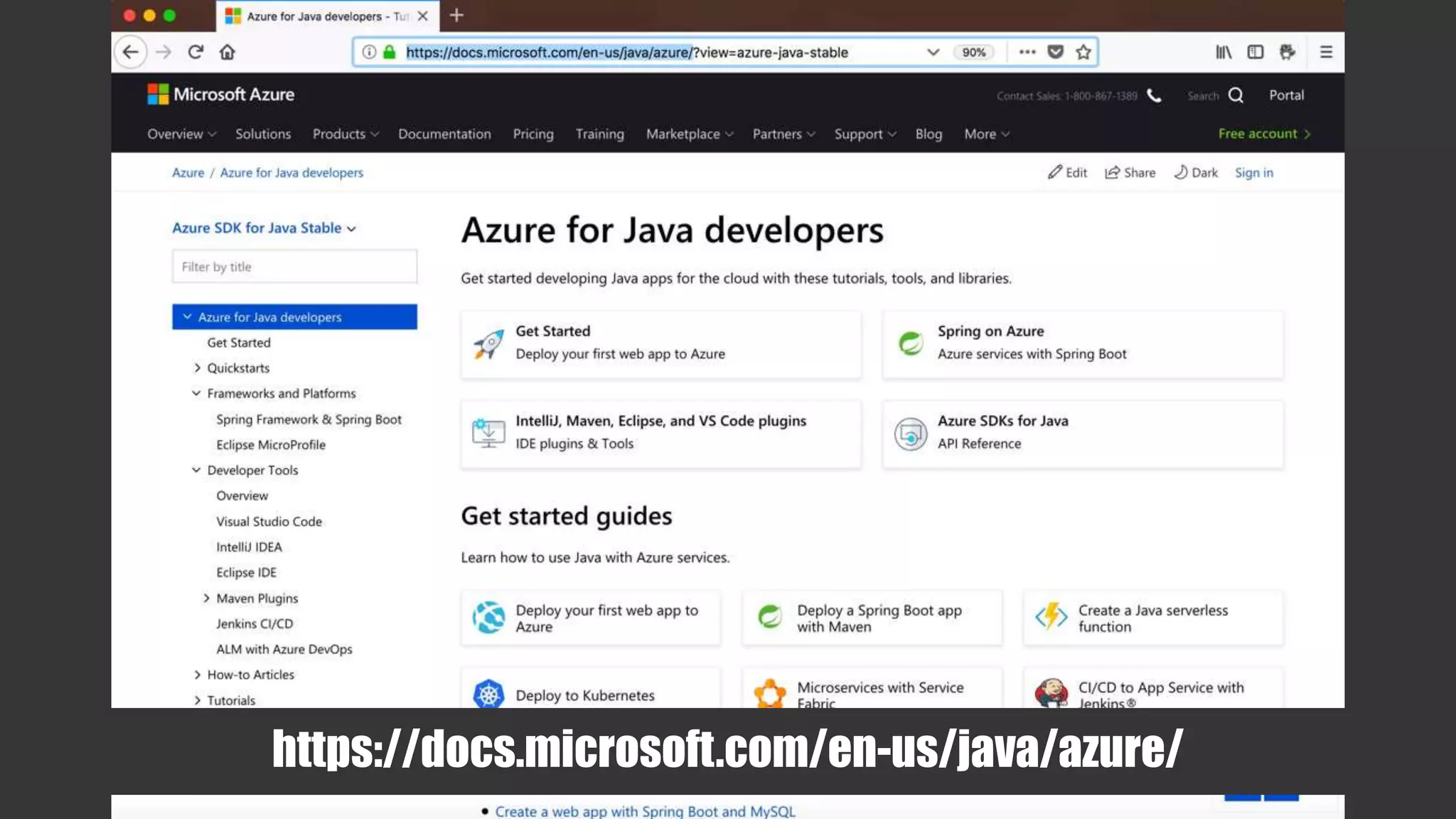Click the Azure search magnifier icon

coord(1236,95)
